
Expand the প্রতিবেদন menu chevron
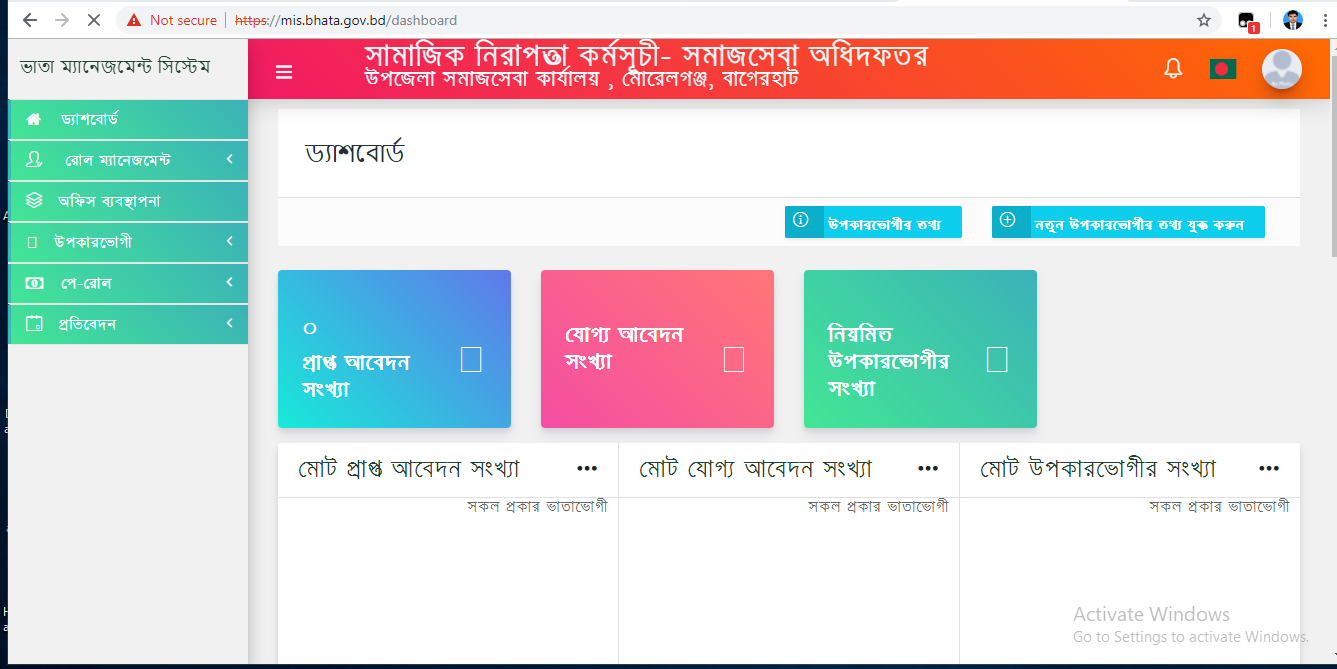(229, 323)
